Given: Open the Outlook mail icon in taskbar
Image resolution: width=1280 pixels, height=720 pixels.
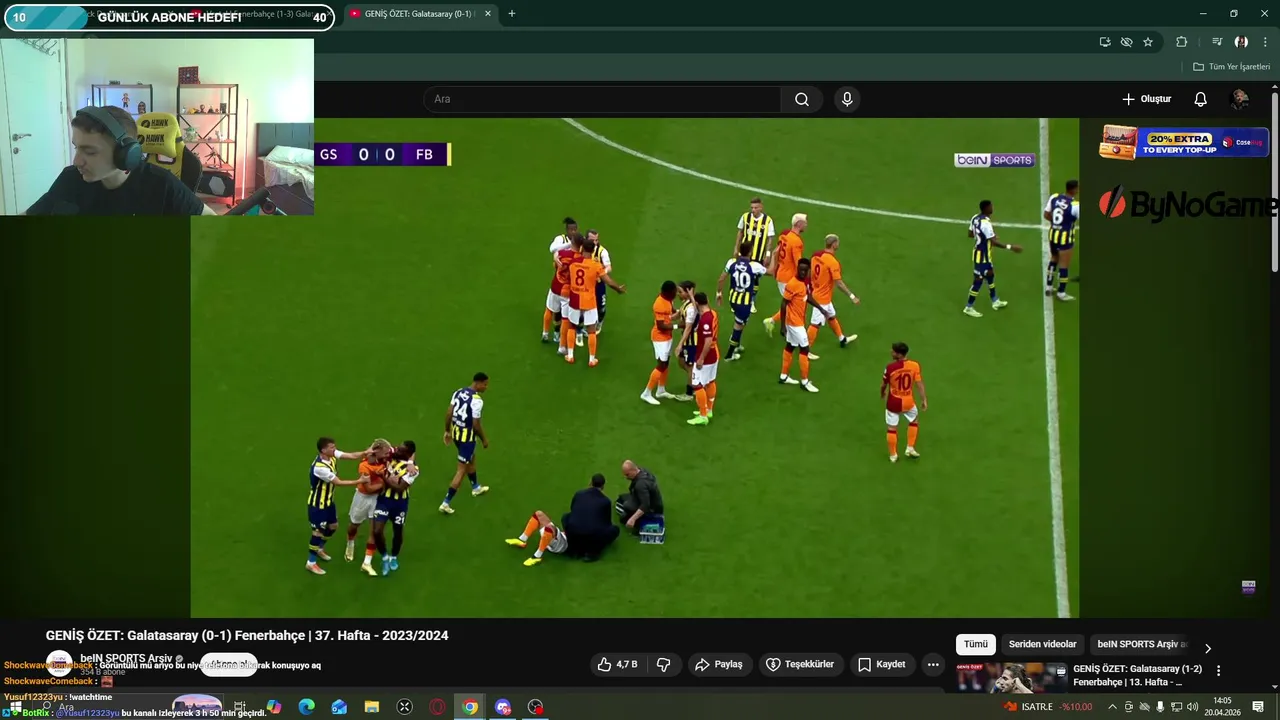Looking at the screenshot, I should coord(339,707).
